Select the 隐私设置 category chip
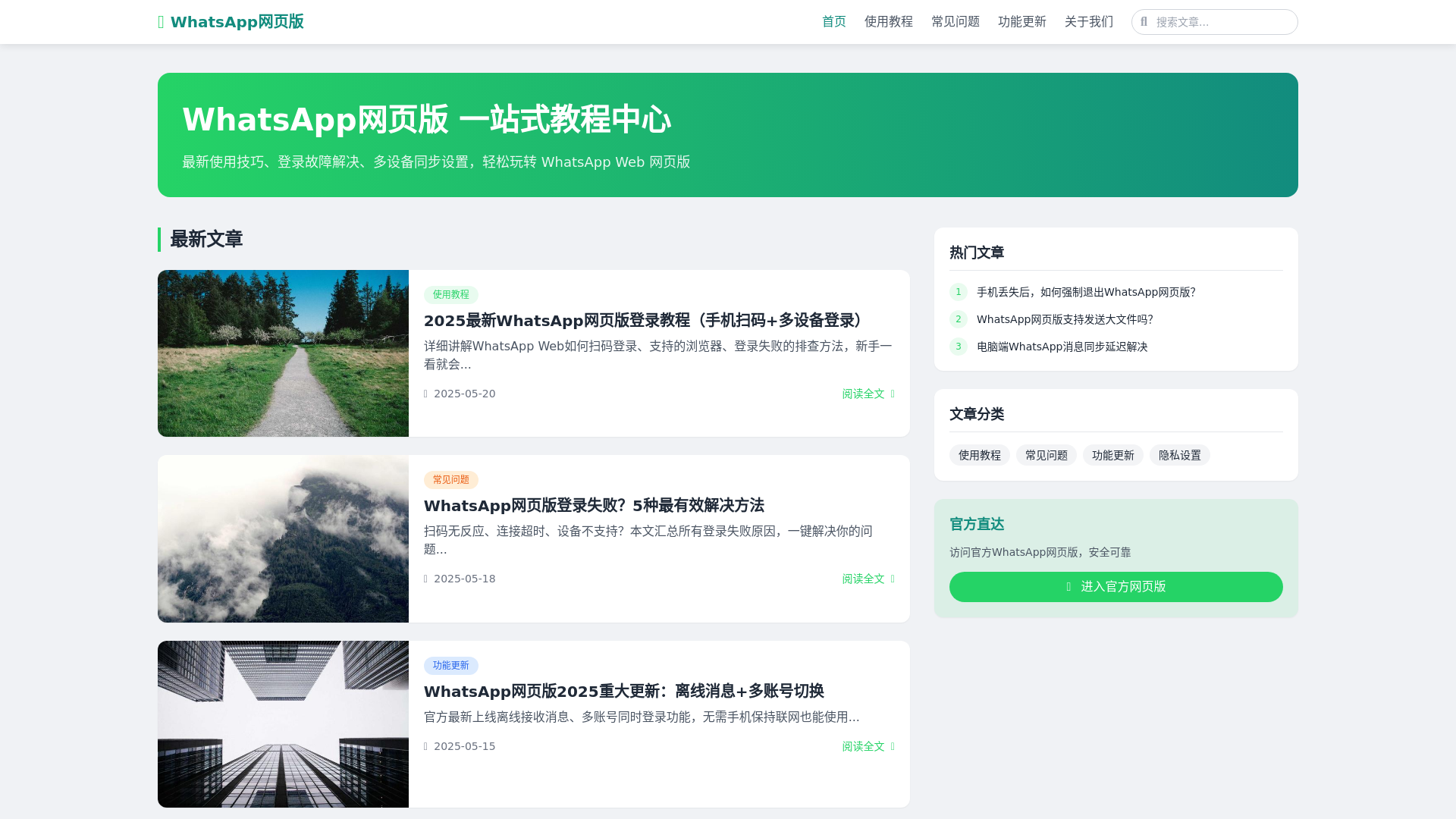The image size is (1456, 819). pyautogui.click(x=1179, y=455)
